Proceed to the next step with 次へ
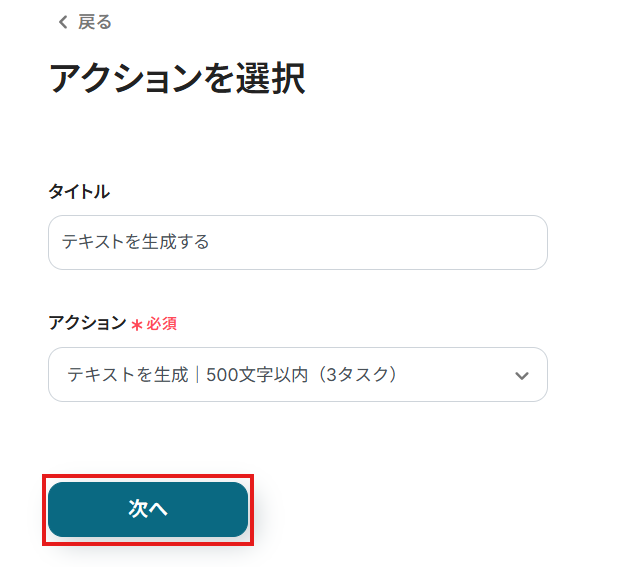Image resolution: width=636 pixels, height=567 pixels. [148, 509]
